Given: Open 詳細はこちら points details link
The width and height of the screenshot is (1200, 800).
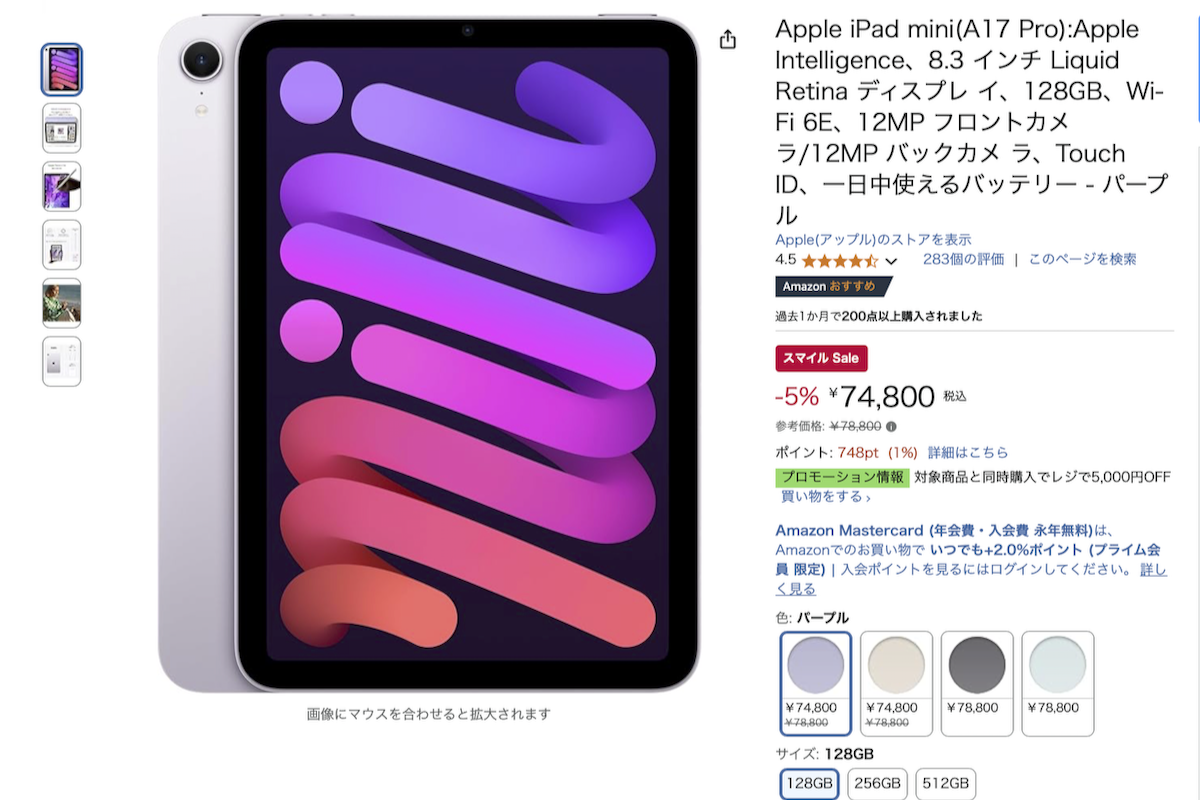Looking at the screenshot, I should tap(968, 453).
